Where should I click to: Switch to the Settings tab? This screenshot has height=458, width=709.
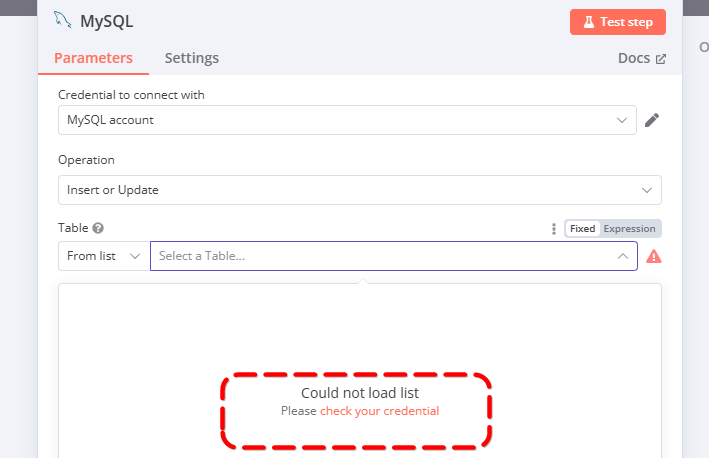point(192,58)
